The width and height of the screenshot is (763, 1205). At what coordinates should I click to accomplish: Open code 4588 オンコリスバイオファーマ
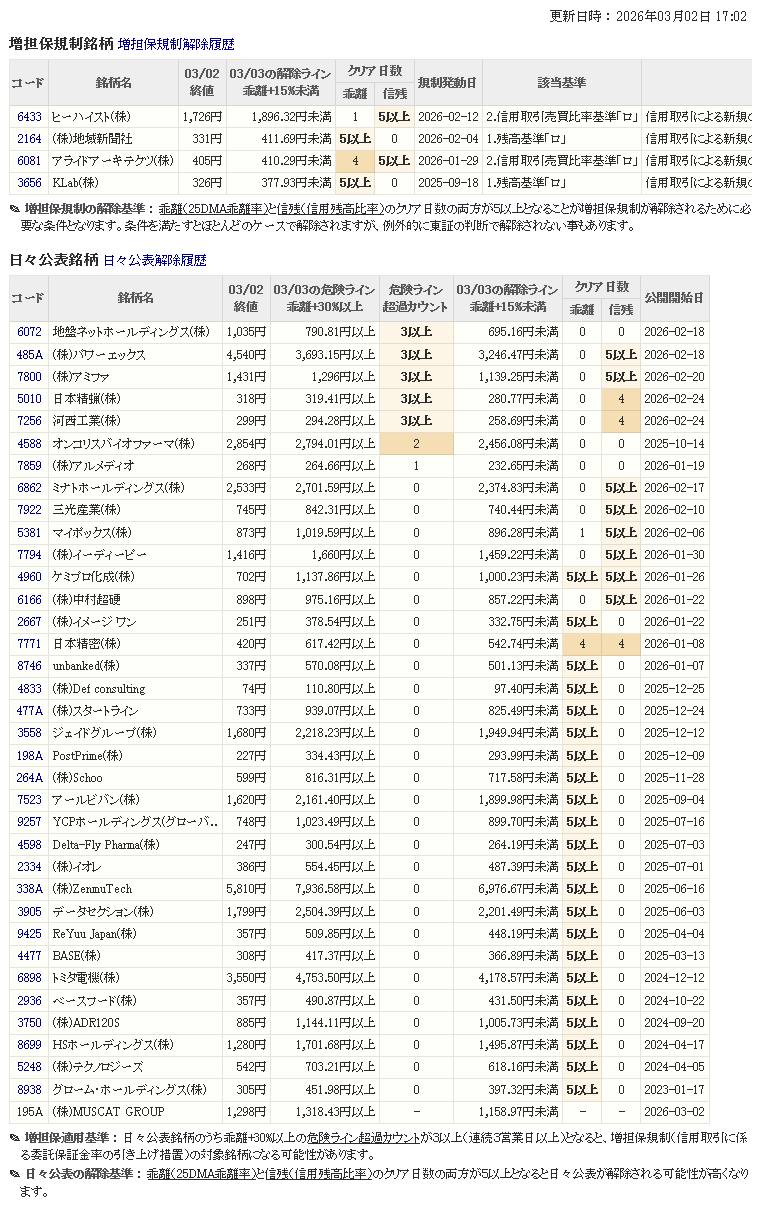[29, 444]
